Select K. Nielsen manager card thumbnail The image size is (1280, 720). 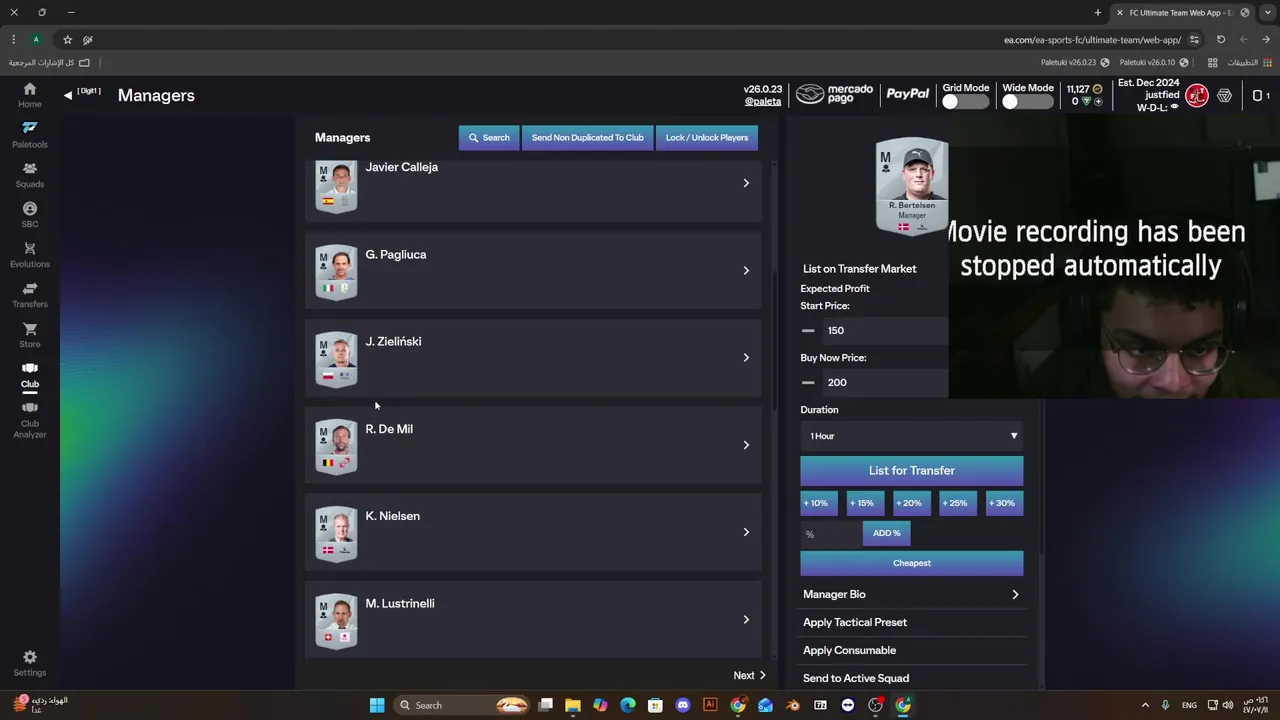click(x=336, y=534)
